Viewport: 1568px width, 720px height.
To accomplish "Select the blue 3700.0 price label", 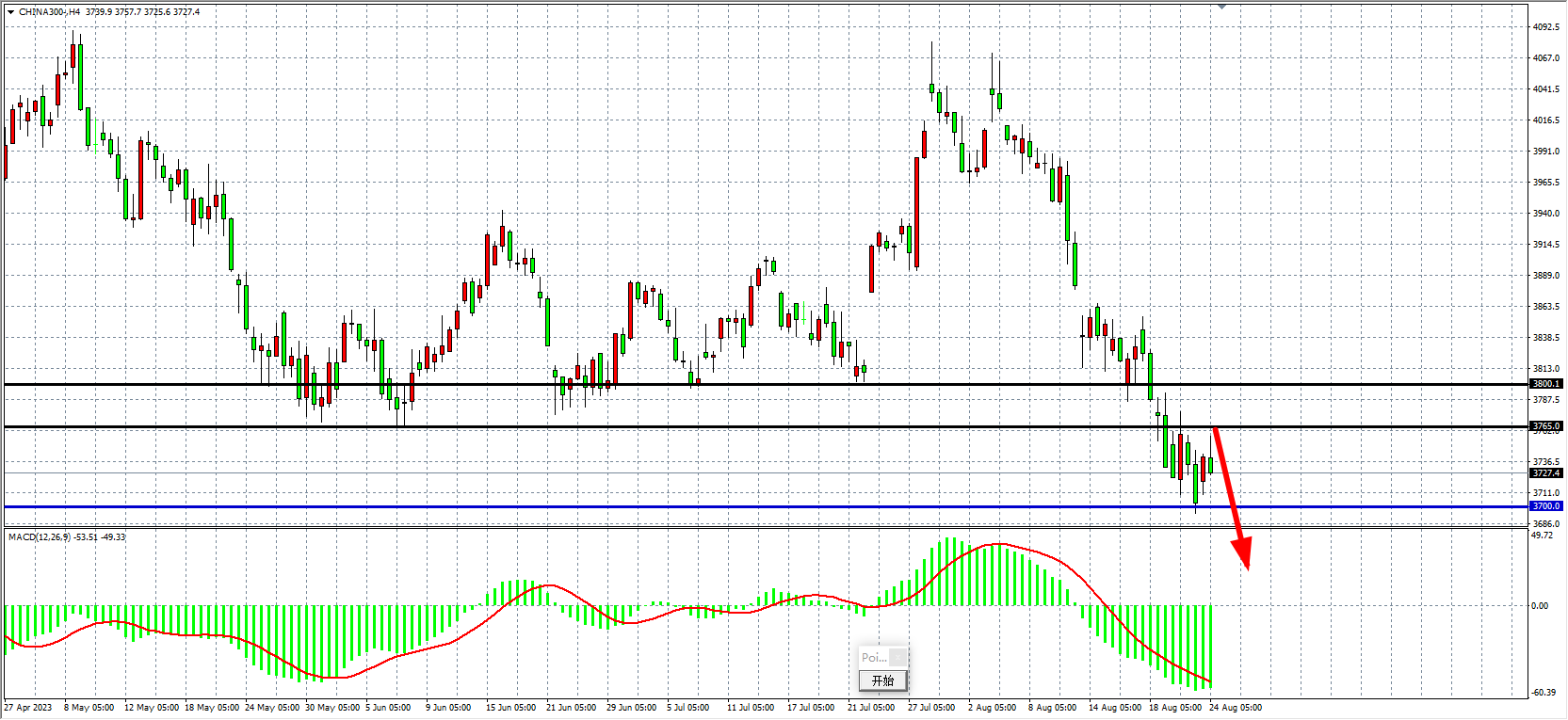I will pyautogui.click(x=1545, y=506).
